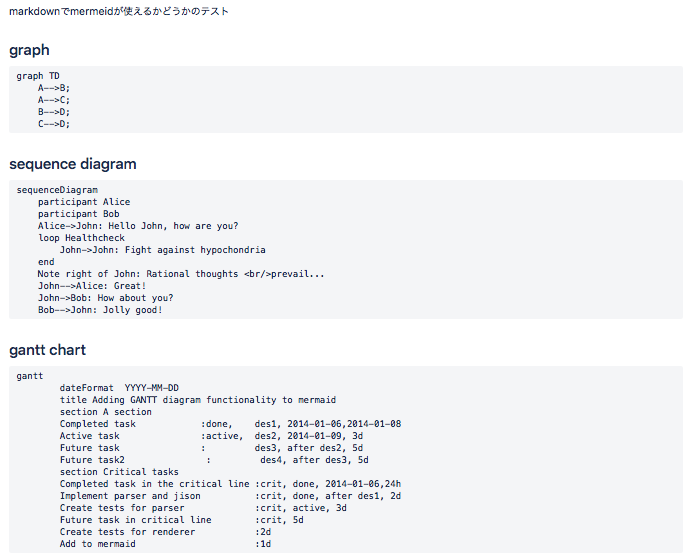694x559 pixels.
Task: Click the "Implement parser and jison" line
Action: (x=230, y=496)
